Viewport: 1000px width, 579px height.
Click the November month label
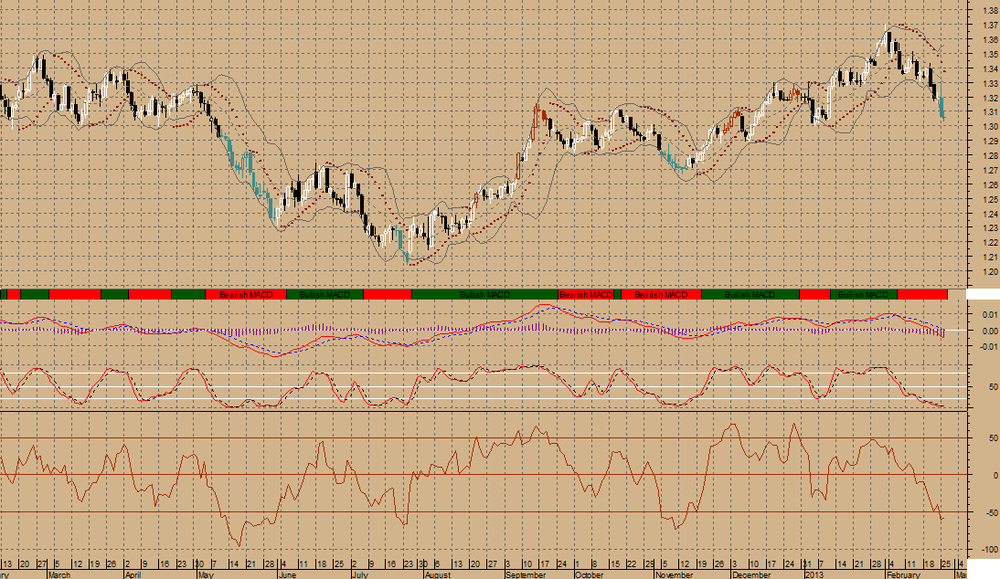coord(674,575)
